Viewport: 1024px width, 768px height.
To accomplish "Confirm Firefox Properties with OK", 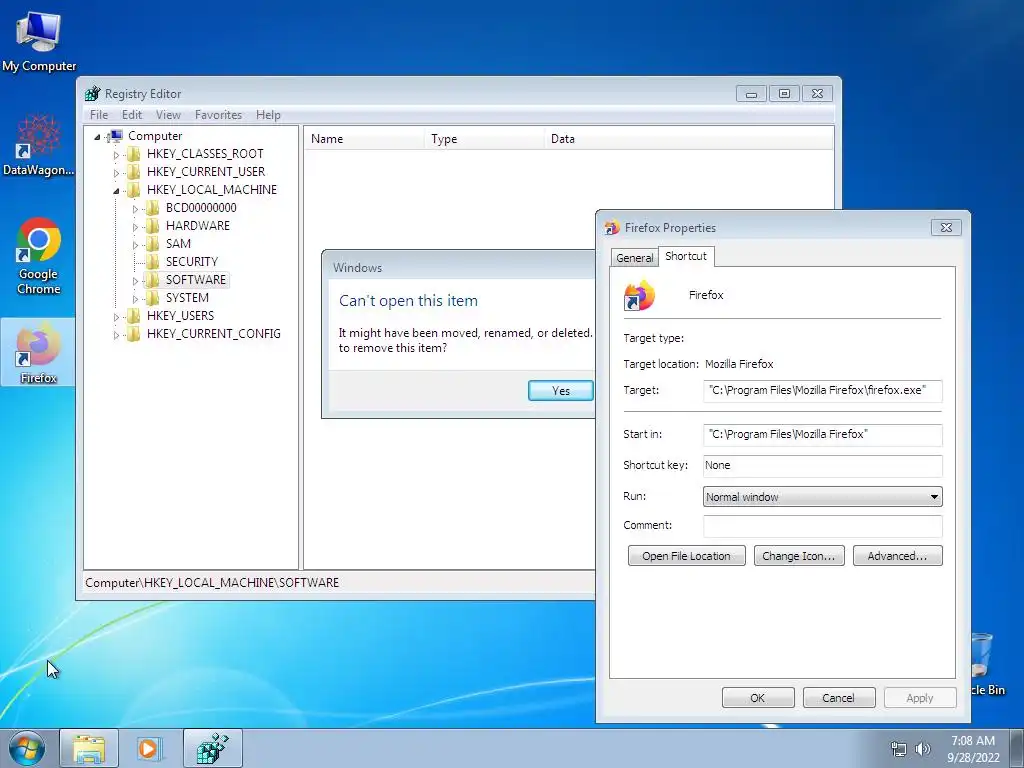I will pos(758,697).
